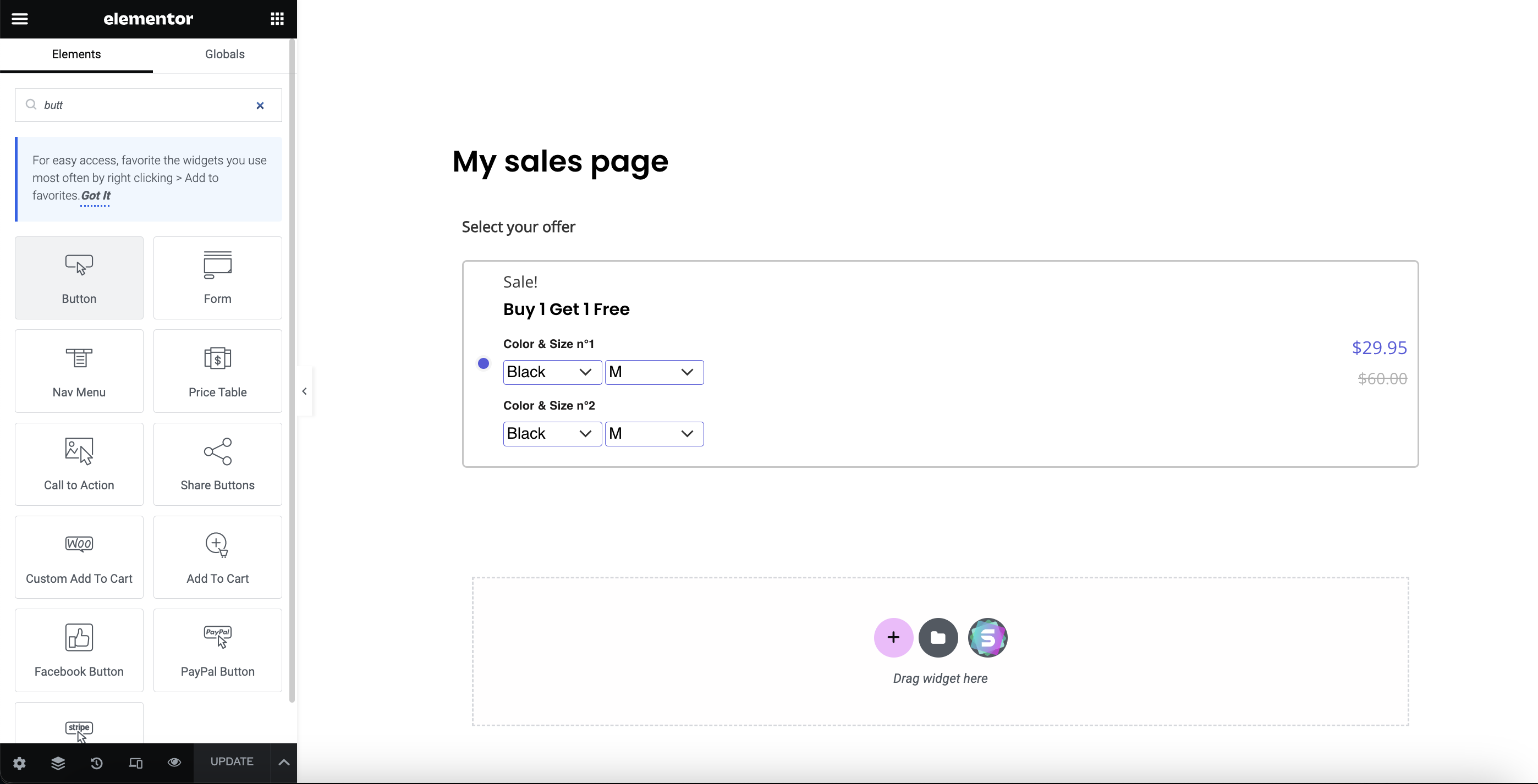Click the Update button
The height and width of the screenshot is (784, 1538).
pos(232,762)
